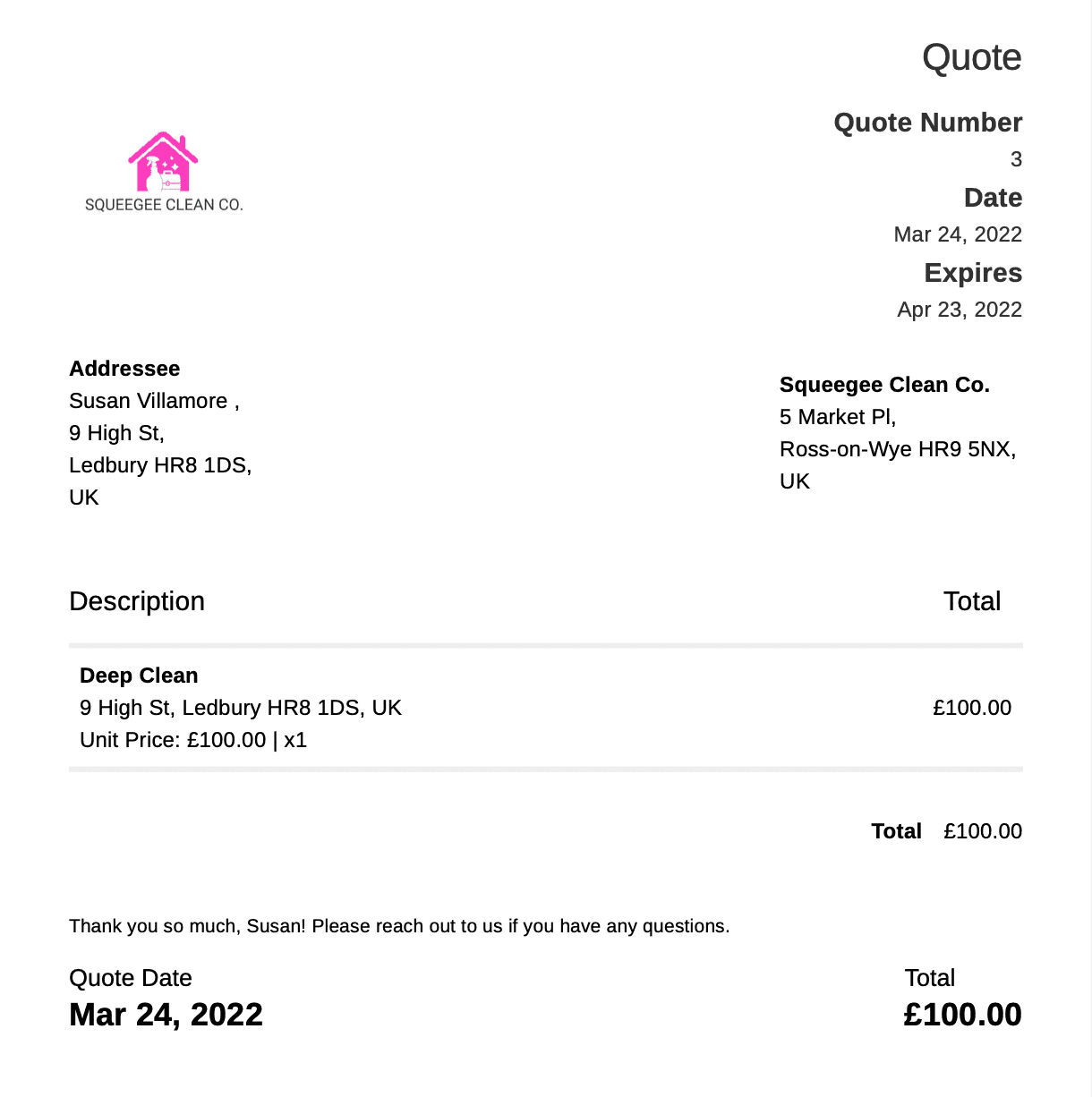Select the expiry date Apr 23, 2022
Screen dimensions: 1092x1097
click(x=960, y=310)
